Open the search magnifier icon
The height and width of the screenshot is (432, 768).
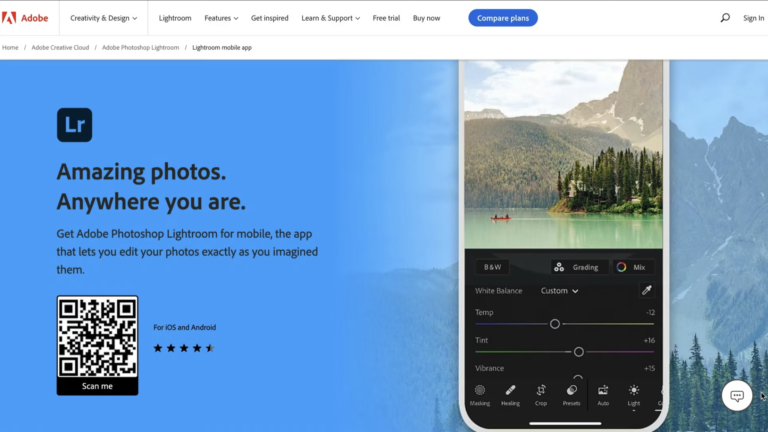[725, 18]
